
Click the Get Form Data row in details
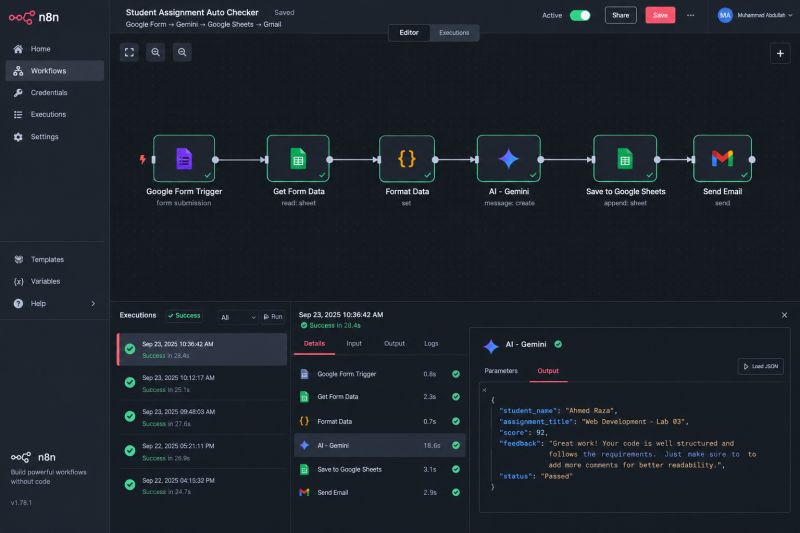pyautogui.click(x=380, y=397)
